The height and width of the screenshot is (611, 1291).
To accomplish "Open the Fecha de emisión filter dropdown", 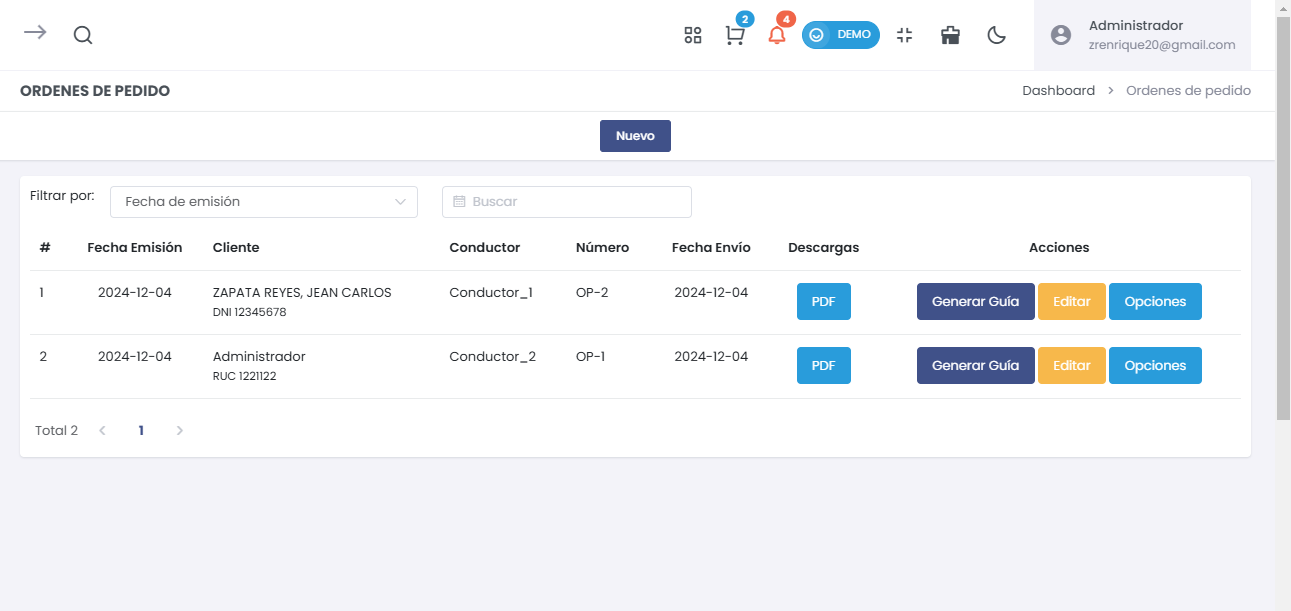I will [263, 201].
